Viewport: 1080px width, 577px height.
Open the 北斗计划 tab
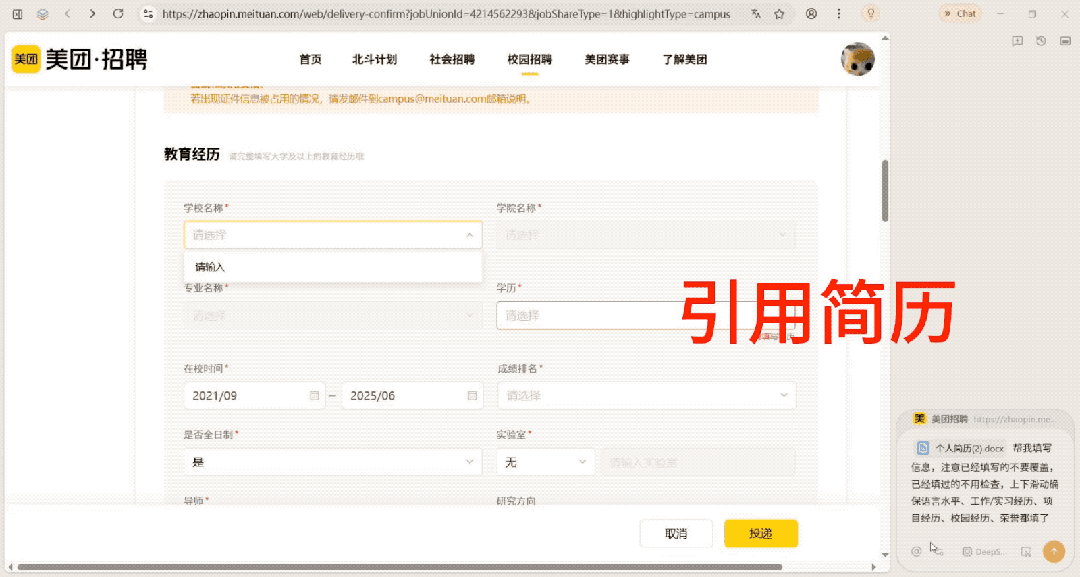point(375,60)
